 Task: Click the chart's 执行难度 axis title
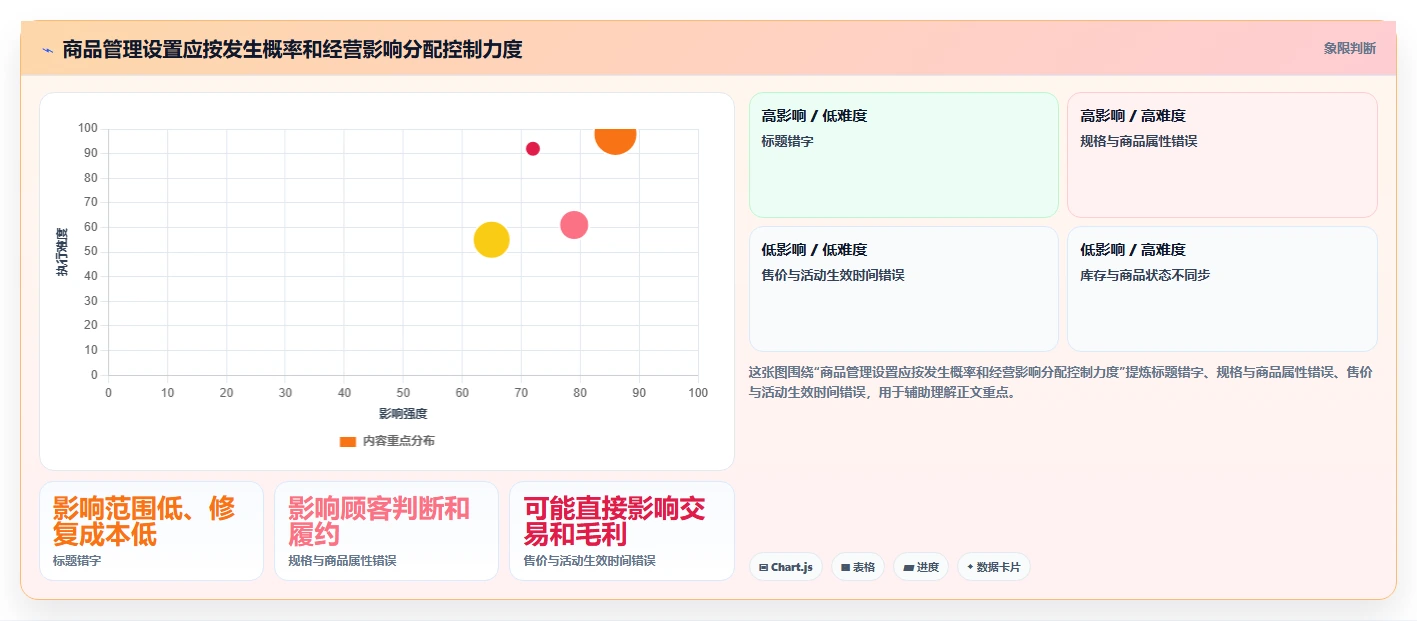(62, 252)
